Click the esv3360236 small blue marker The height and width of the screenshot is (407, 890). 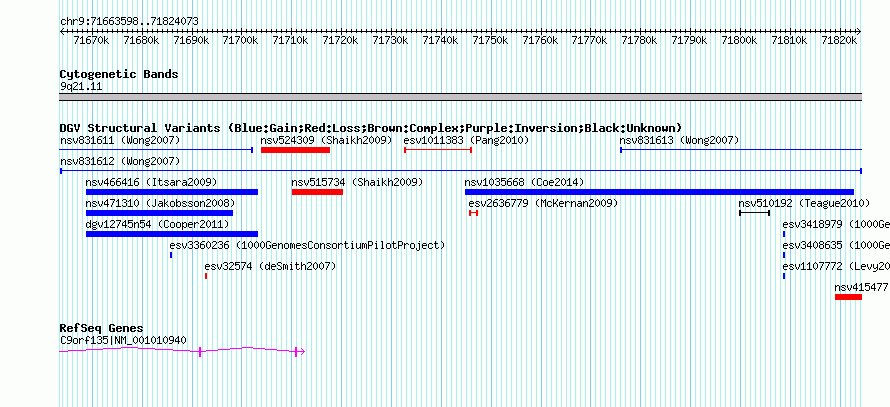click(171, 255)
